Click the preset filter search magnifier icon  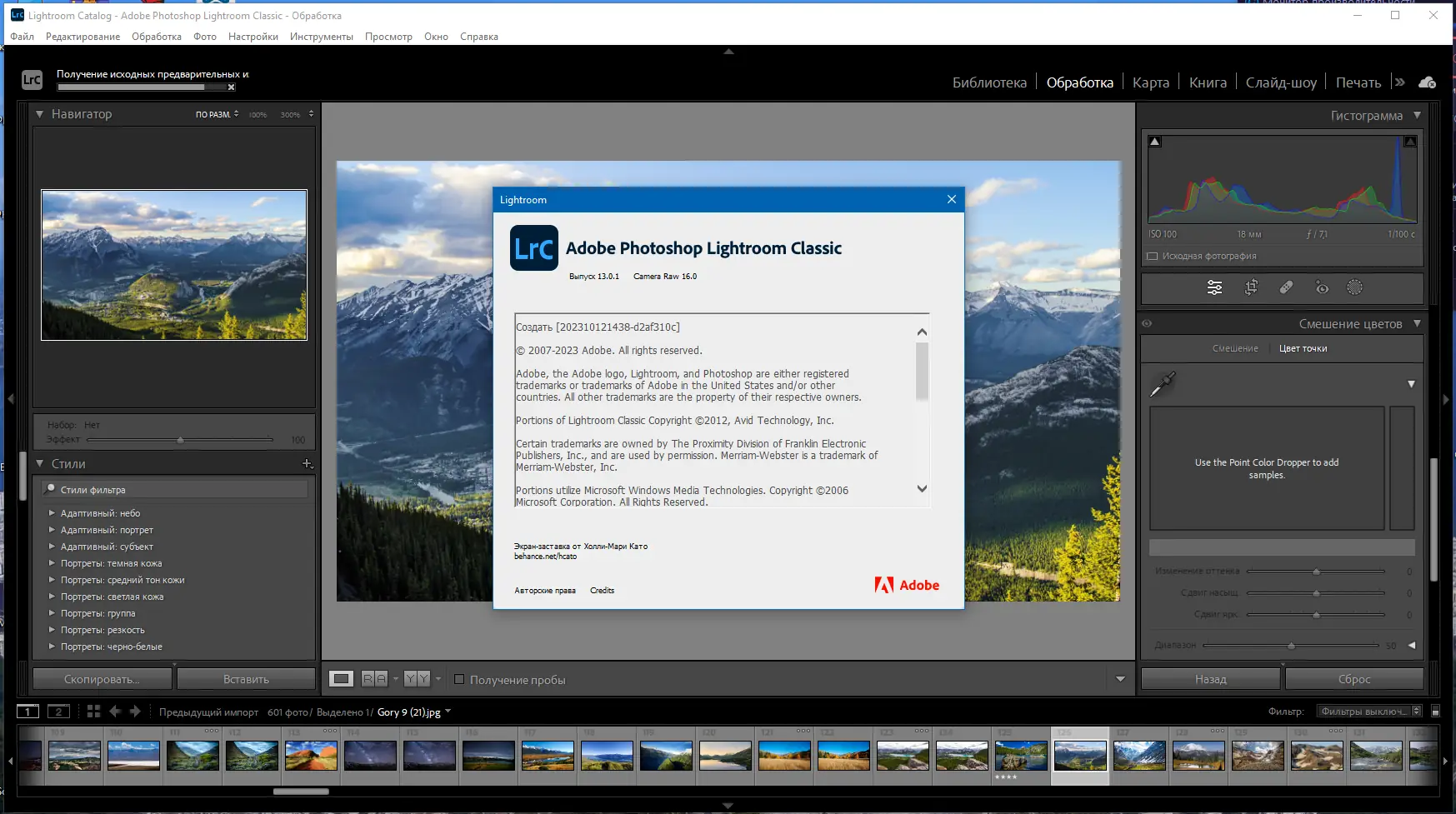(51, 489)
